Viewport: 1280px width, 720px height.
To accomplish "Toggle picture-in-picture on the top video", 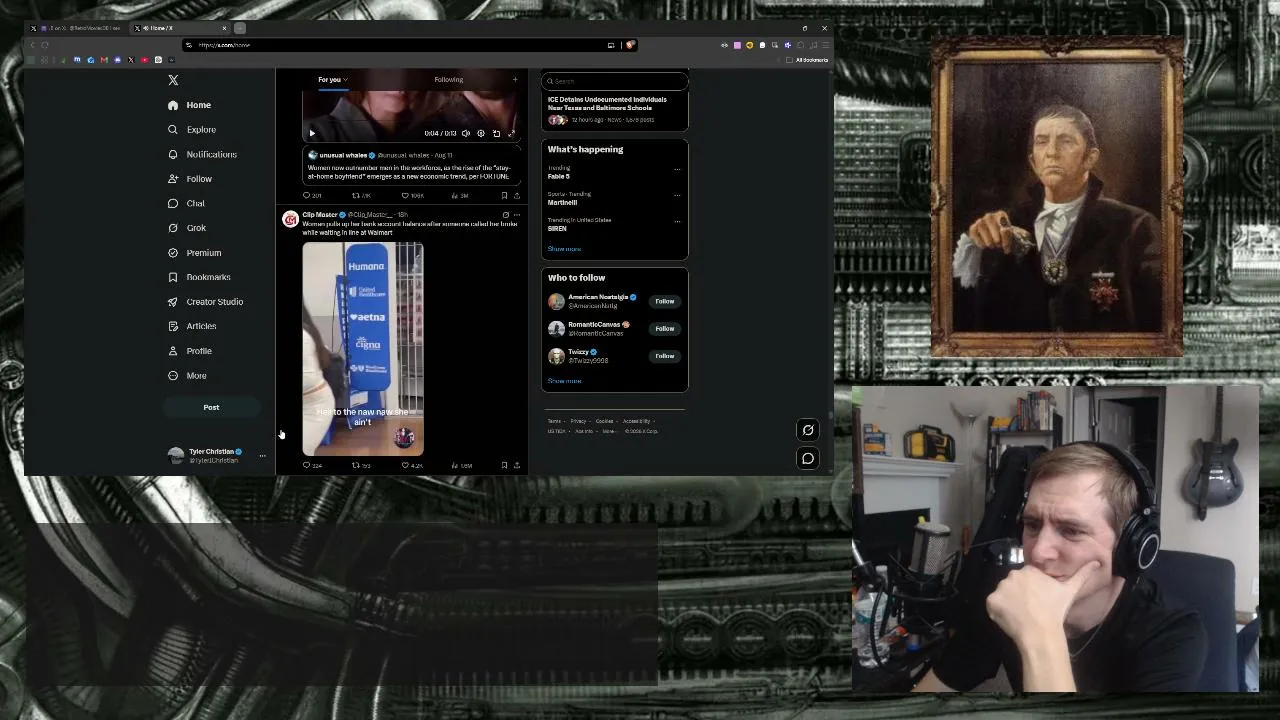I will click(x=496, y=133).
